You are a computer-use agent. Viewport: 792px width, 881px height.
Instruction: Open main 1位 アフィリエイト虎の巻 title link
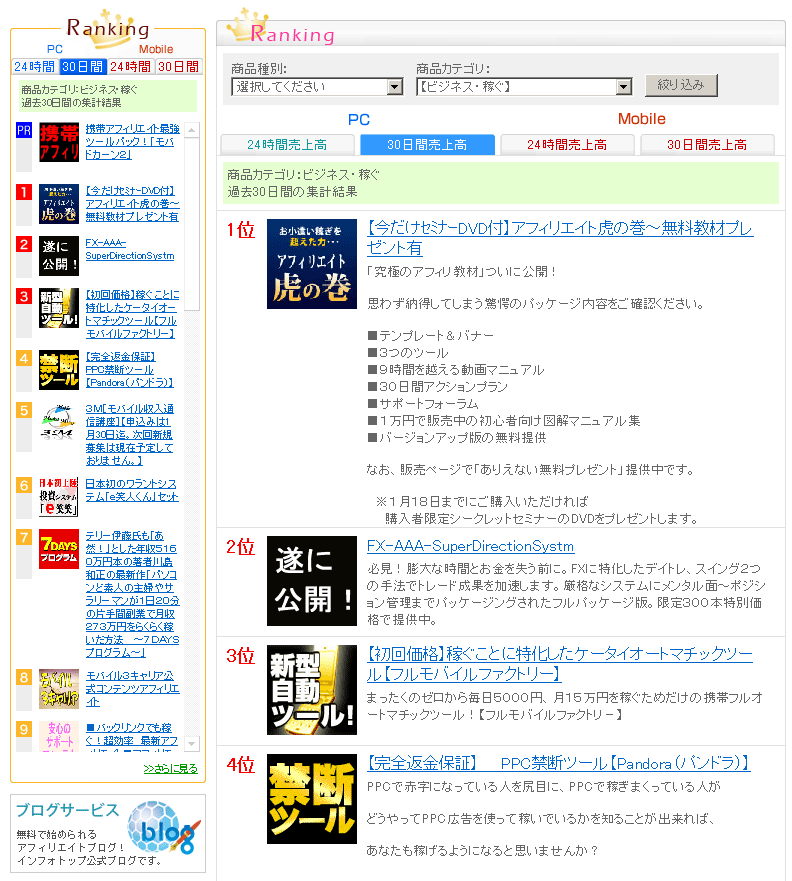(560, 238)
